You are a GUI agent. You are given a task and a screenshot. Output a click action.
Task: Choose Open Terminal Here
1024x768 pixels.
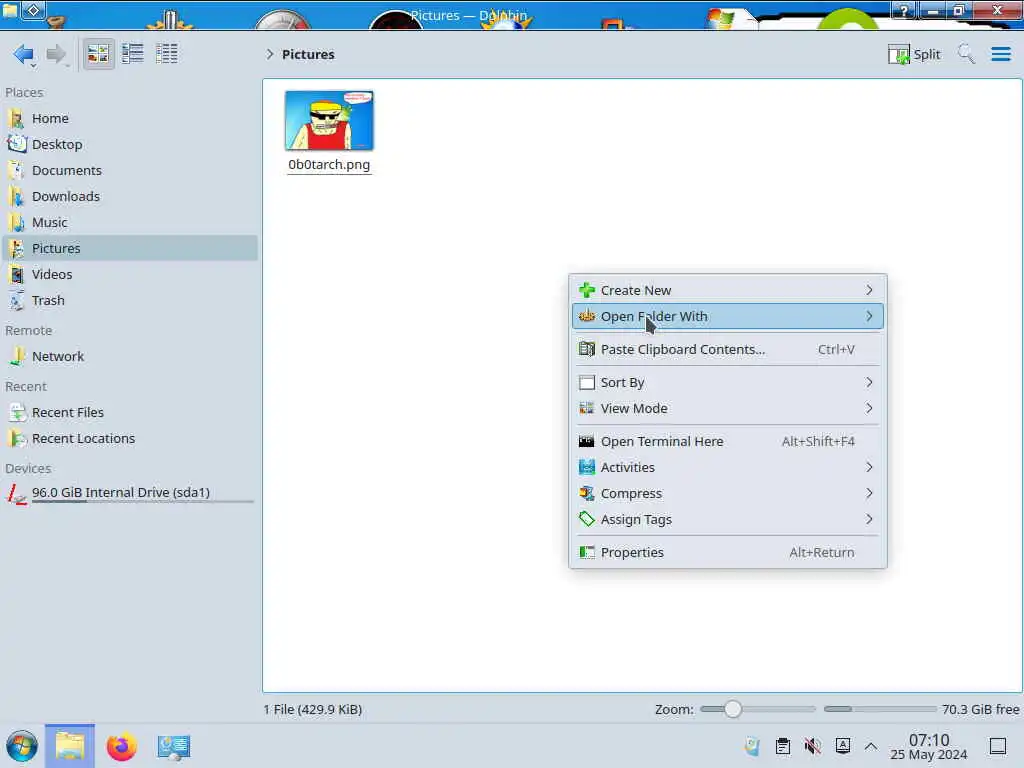728,441
